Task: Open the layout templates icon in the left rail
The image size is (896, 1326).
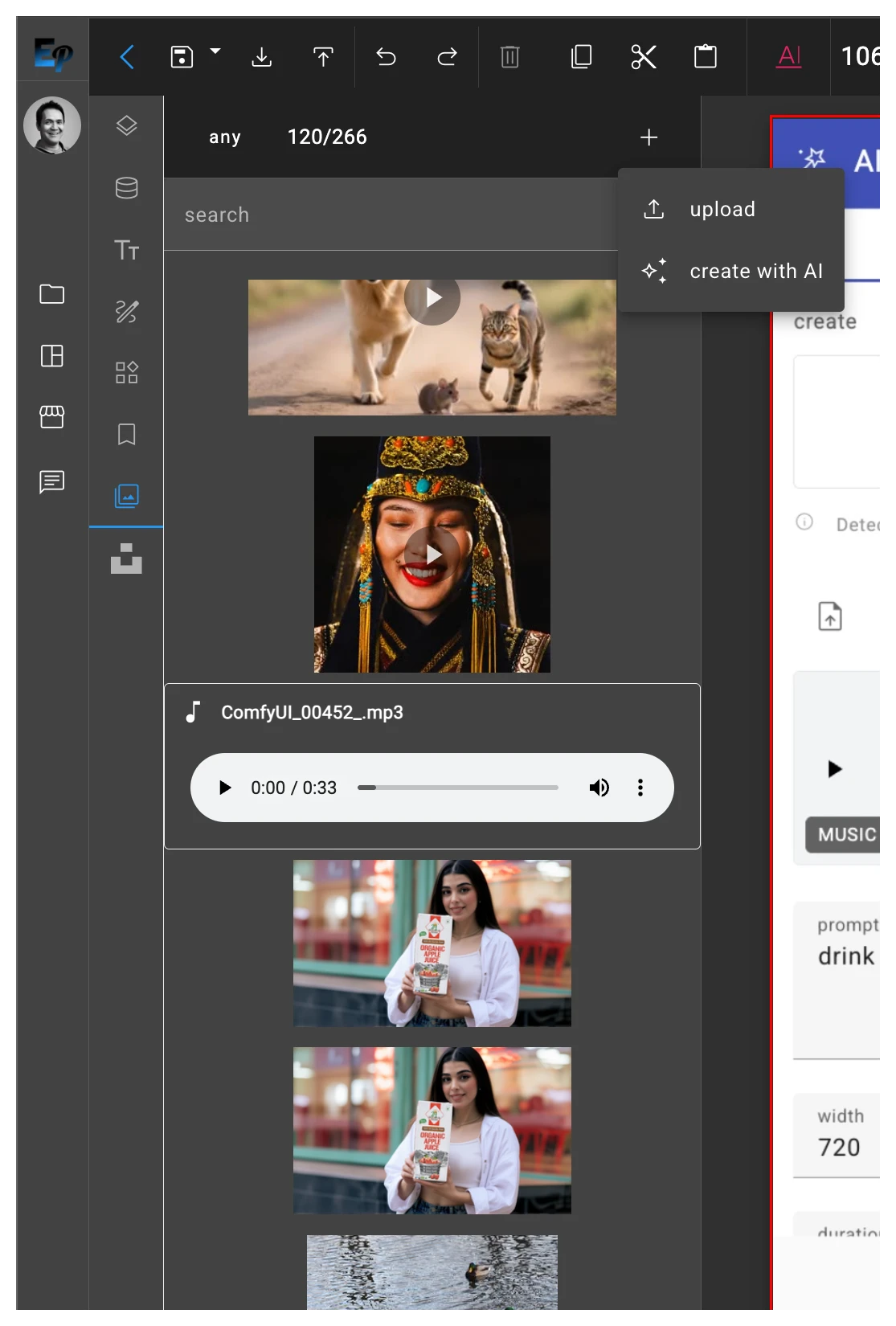Action: pyautogui.click(x=52, y=355)
